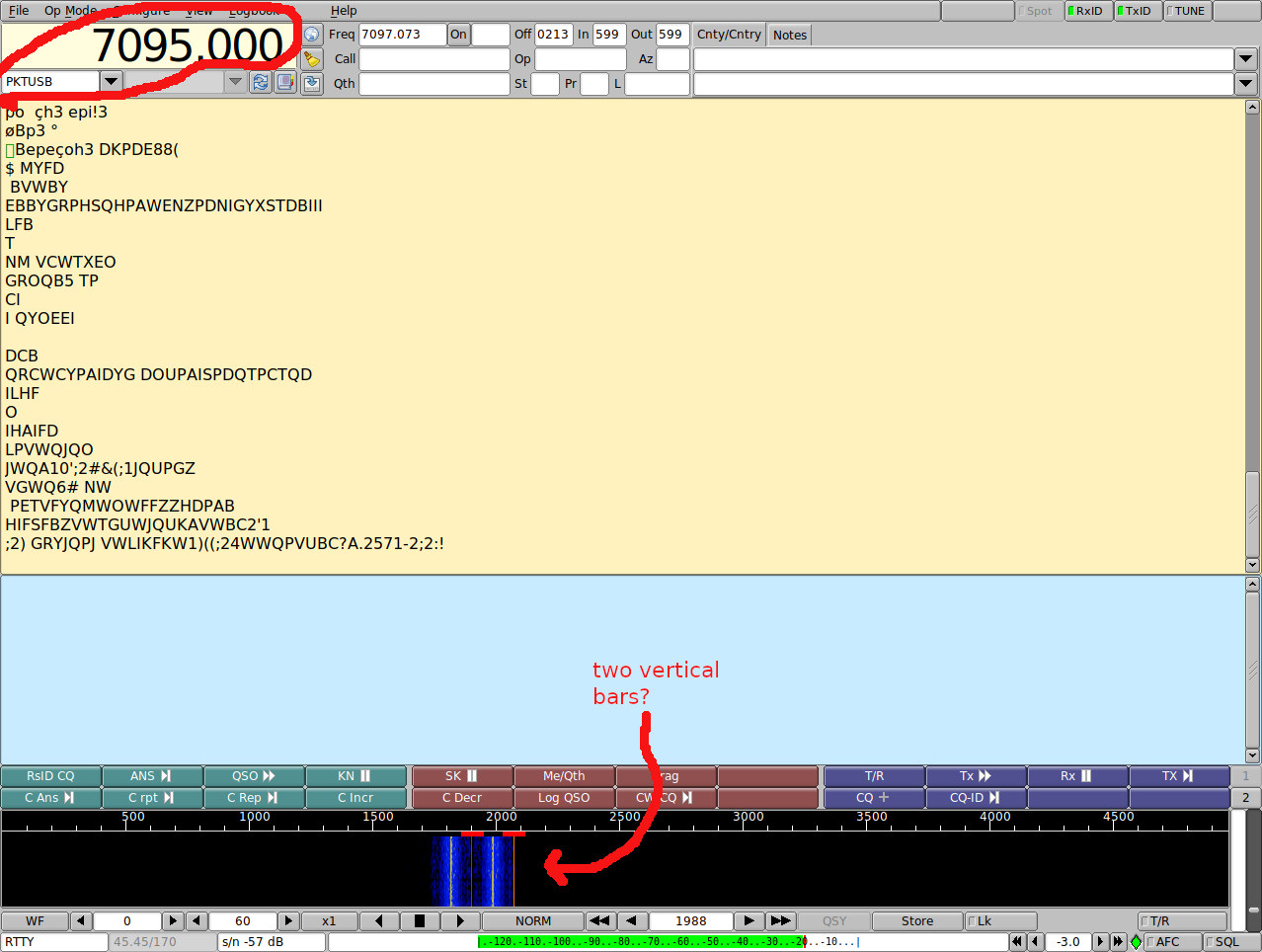Click the blue refresh arrows icon
Viewport: 1262px width, 952px height.
click(261, 82)
